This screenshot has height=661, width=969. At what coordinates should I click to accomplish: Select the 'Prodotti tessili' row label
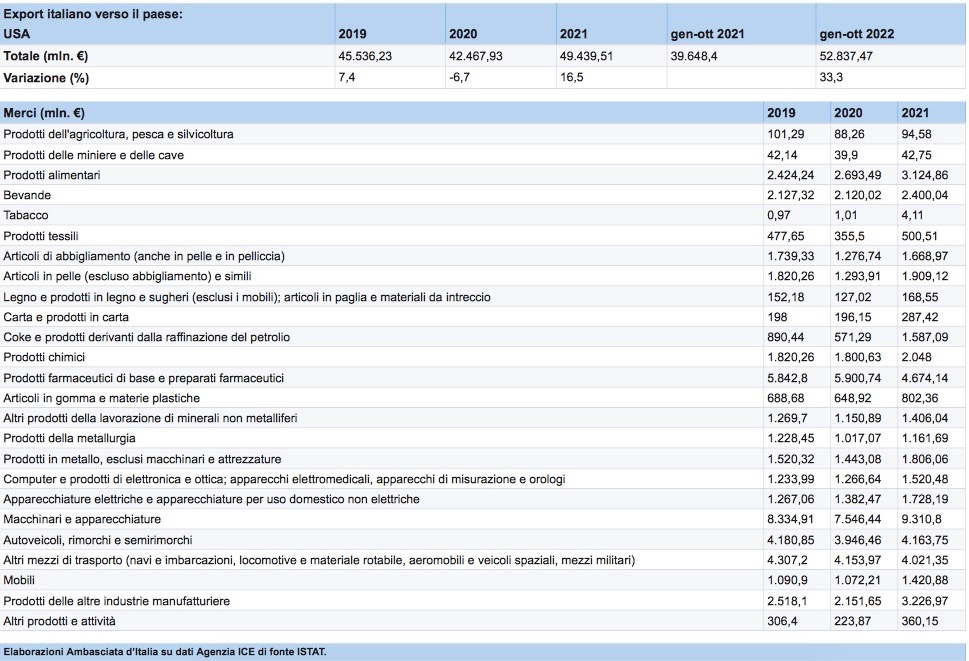41,236
